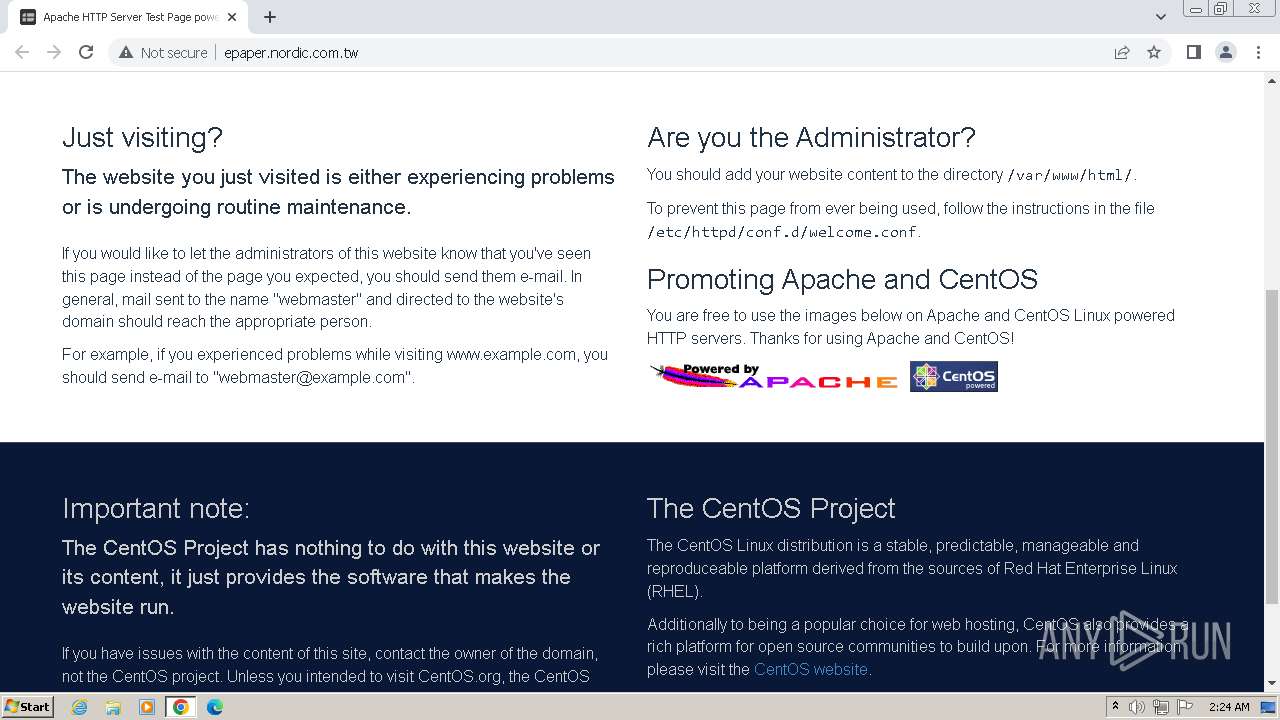Image resolution: width=1280 pixels, height=720 pixels.
Task: Click 'The CentOS Project' heading
Action: click(771, 509)
